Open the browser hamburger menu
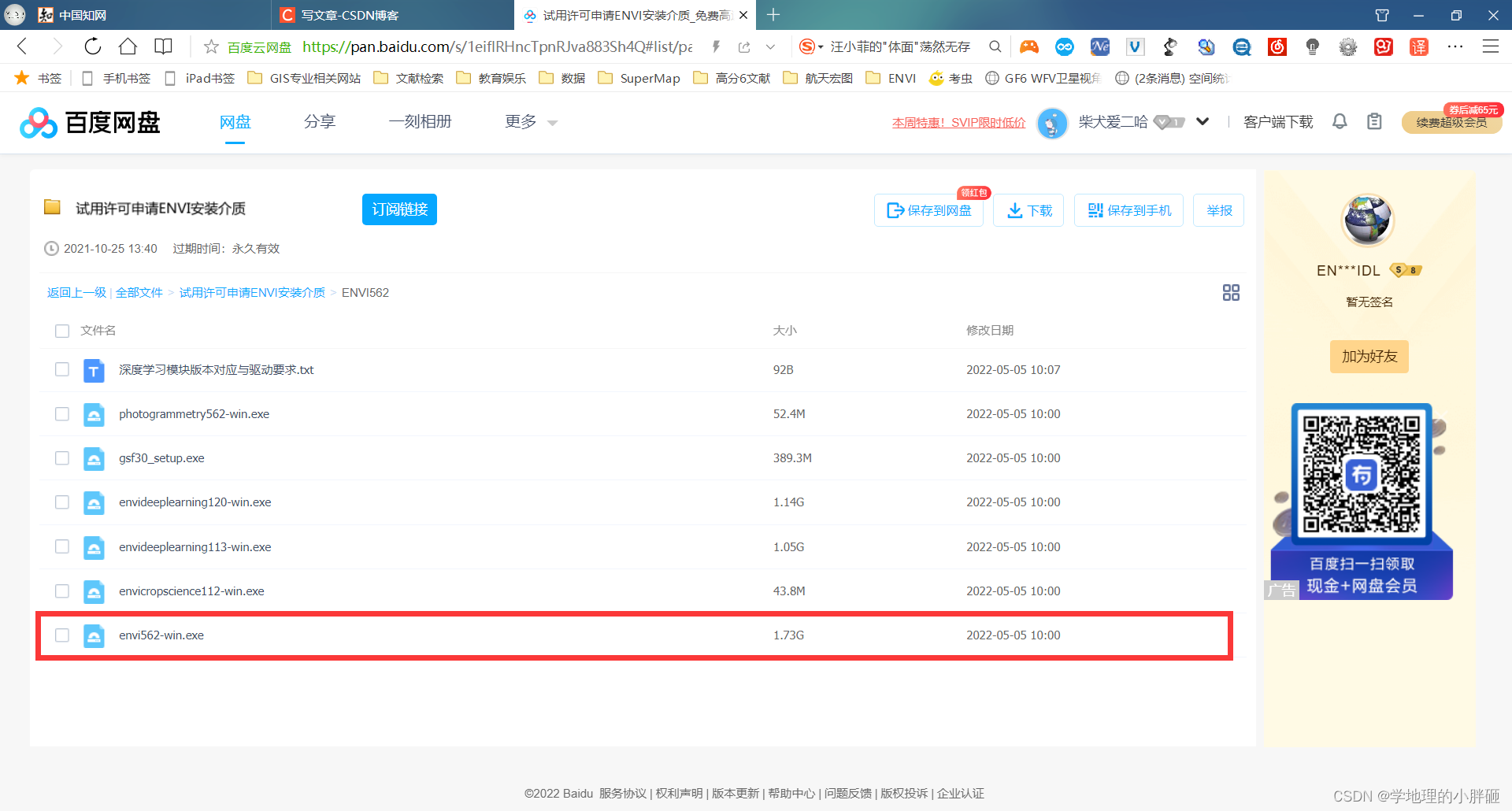 tap(1491, 46)
